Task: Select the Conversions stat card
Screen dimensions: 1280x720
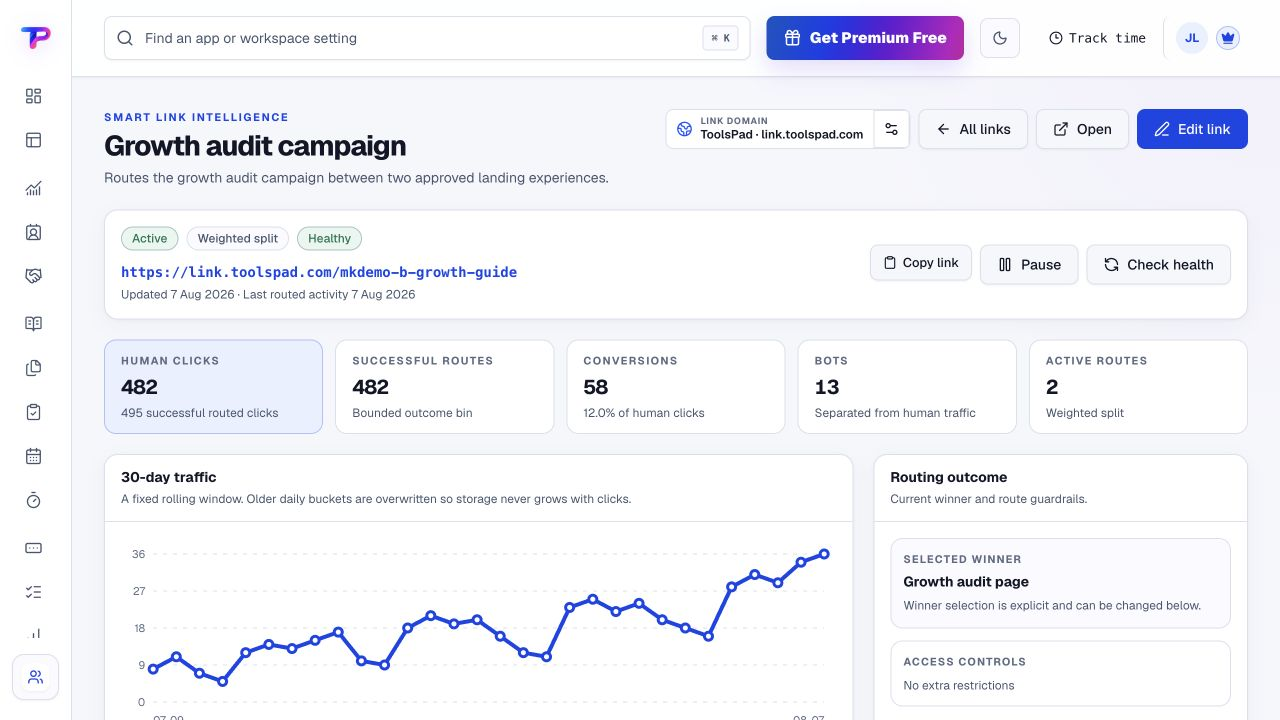Action: (676, 387)
